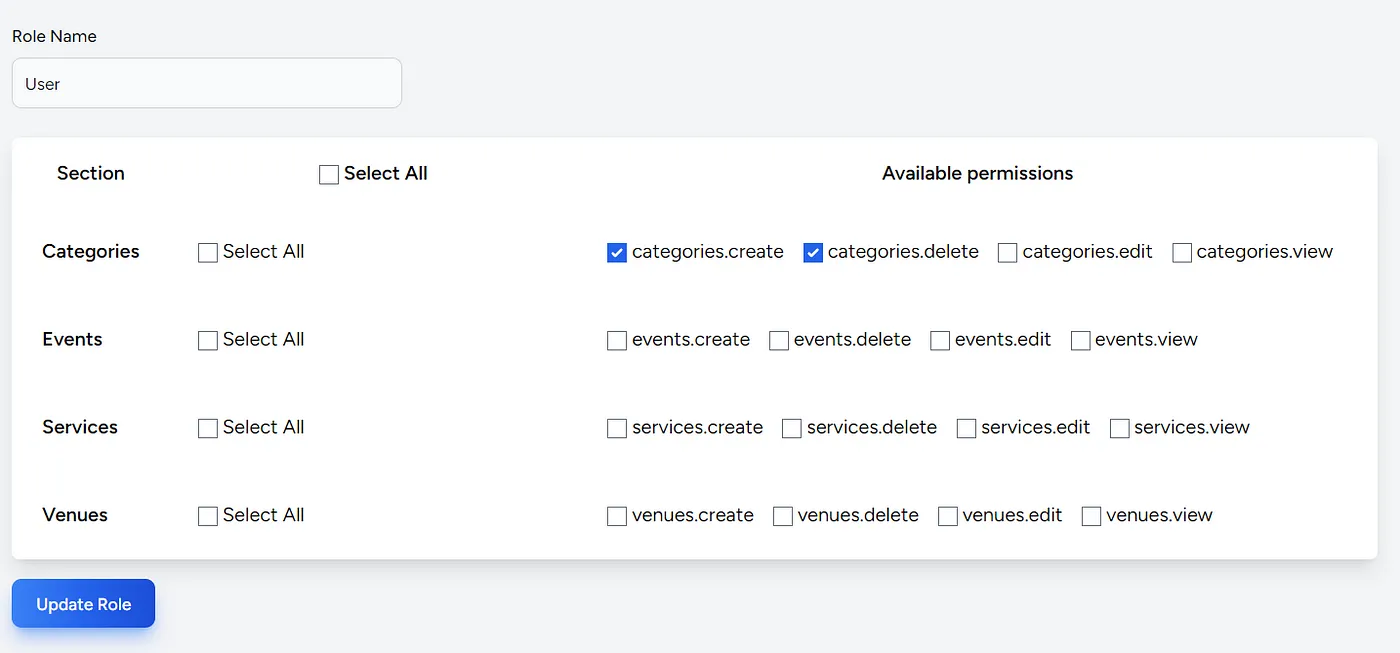Click the Categories section label

tap(91, 252)
